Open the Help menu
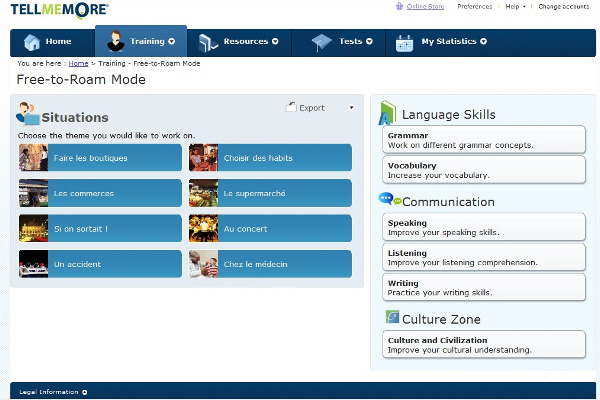The image size is (600, 400). [x=512, y=7]
